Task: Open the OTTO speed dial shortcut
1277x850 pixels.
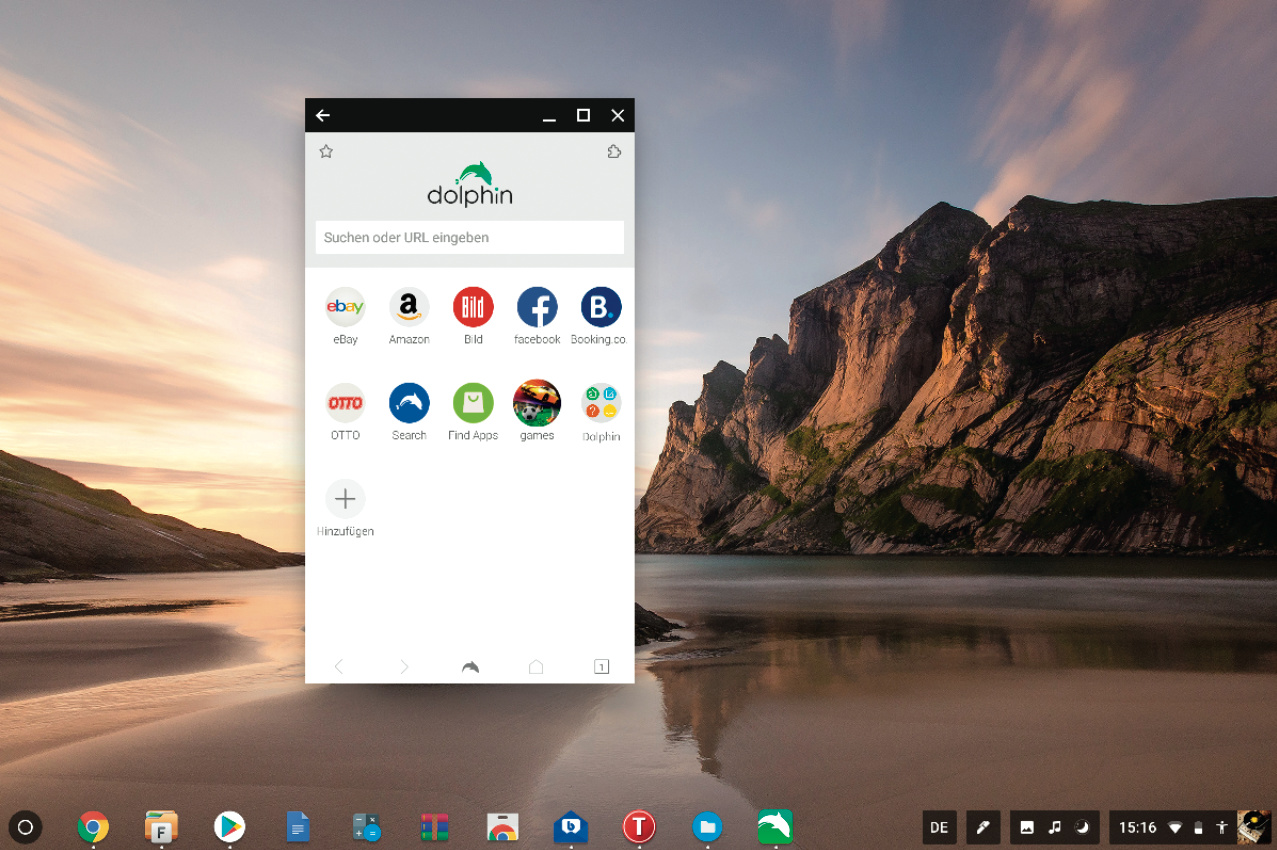Action: tap(345, 403)
